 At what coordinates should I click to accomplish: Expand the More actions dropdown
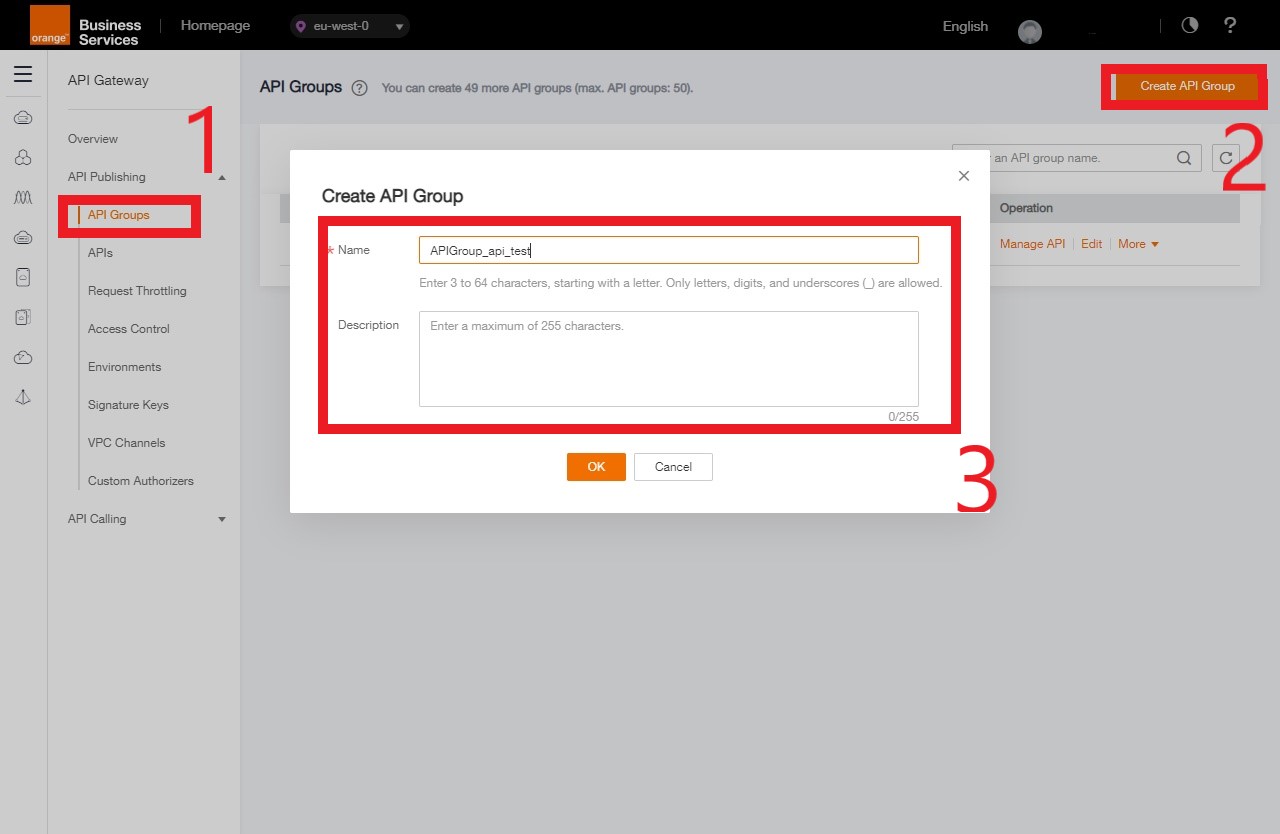[x=1138, y=244]
